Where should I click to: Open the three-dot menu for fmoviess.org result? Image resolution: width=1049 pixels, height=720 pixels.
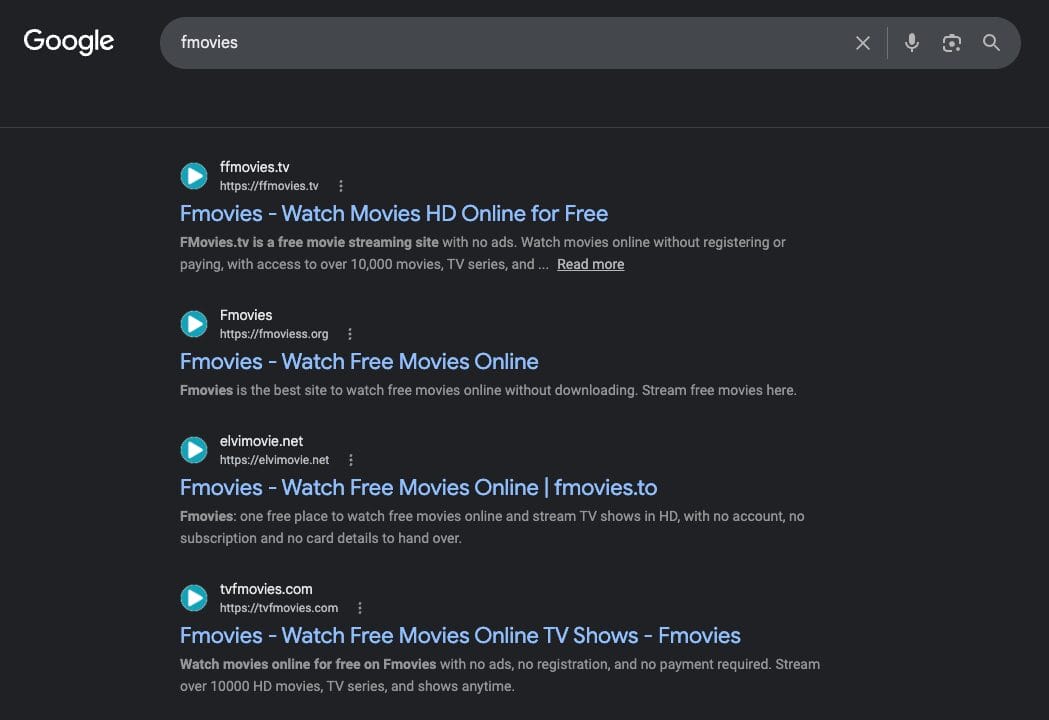[x=350, y=334]
